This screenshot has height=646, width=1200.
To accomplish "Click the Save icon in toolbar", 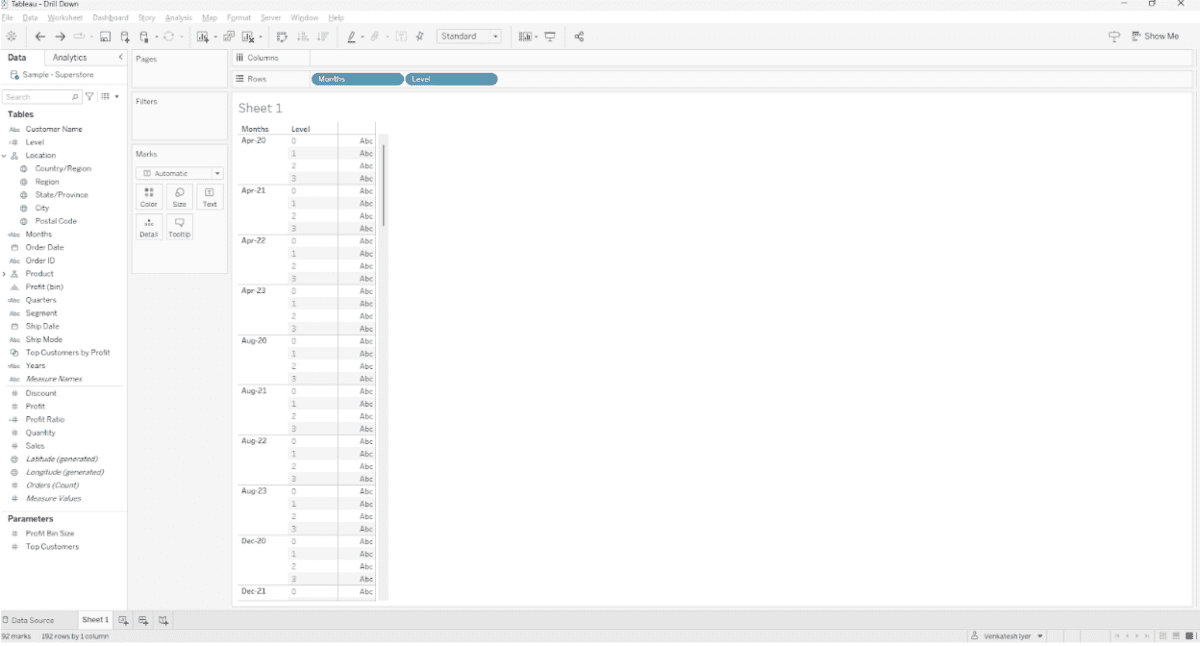I will (105, 37).
